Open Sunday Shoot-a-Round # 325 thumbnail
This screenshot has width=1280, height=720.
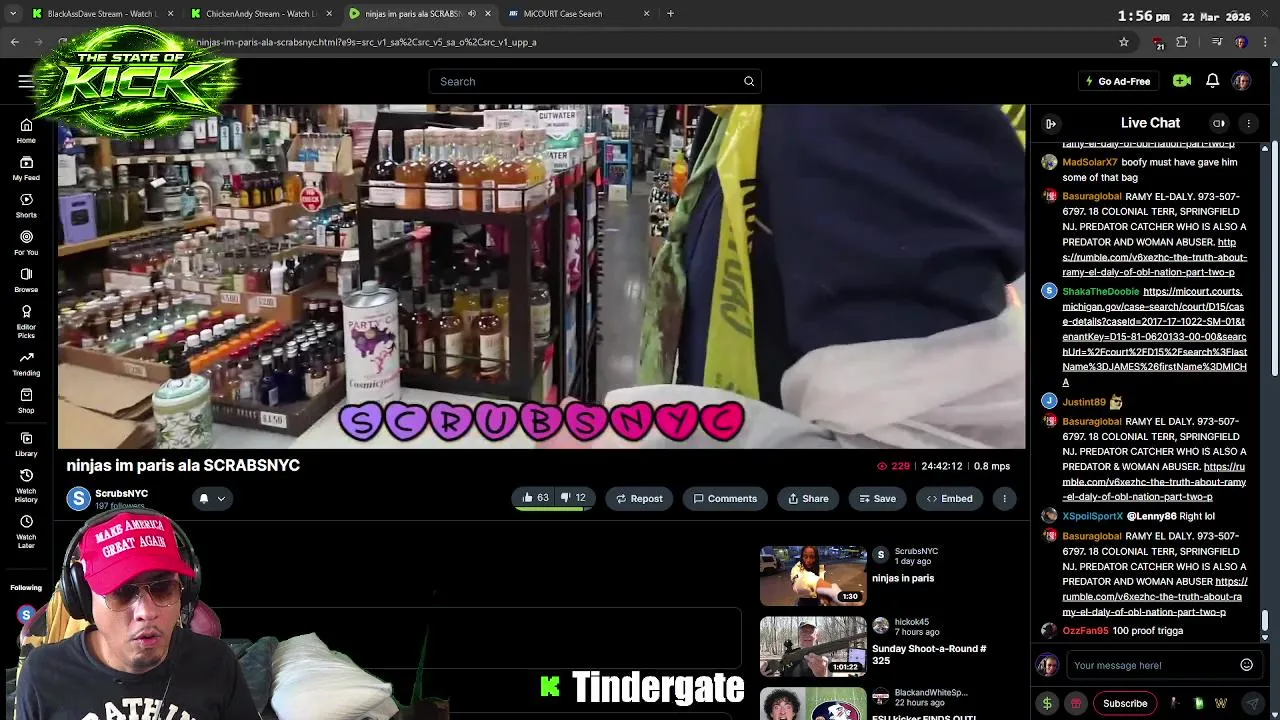coord(813,646)
